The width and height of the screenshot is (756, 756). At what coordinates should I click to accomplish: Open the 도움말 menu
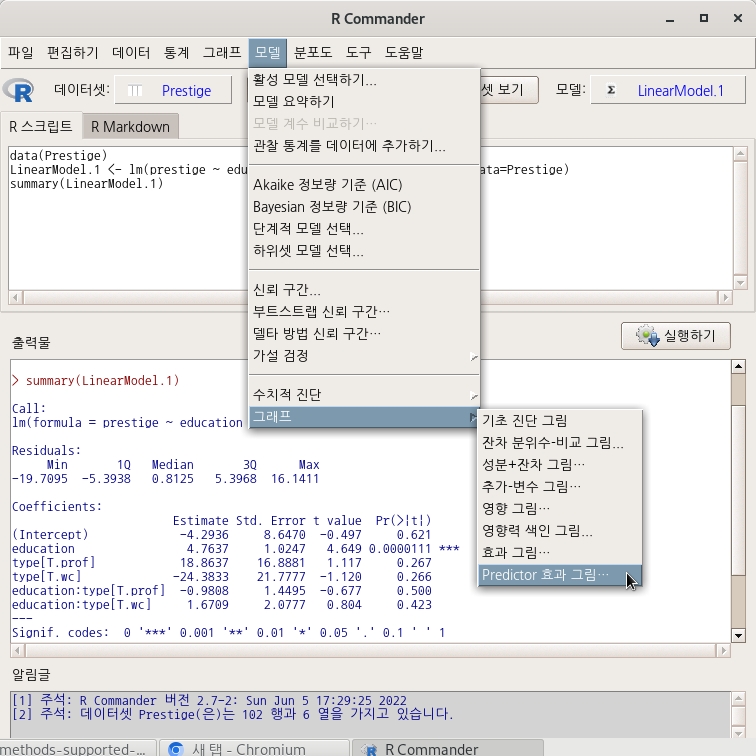click(x=404, y=52)
